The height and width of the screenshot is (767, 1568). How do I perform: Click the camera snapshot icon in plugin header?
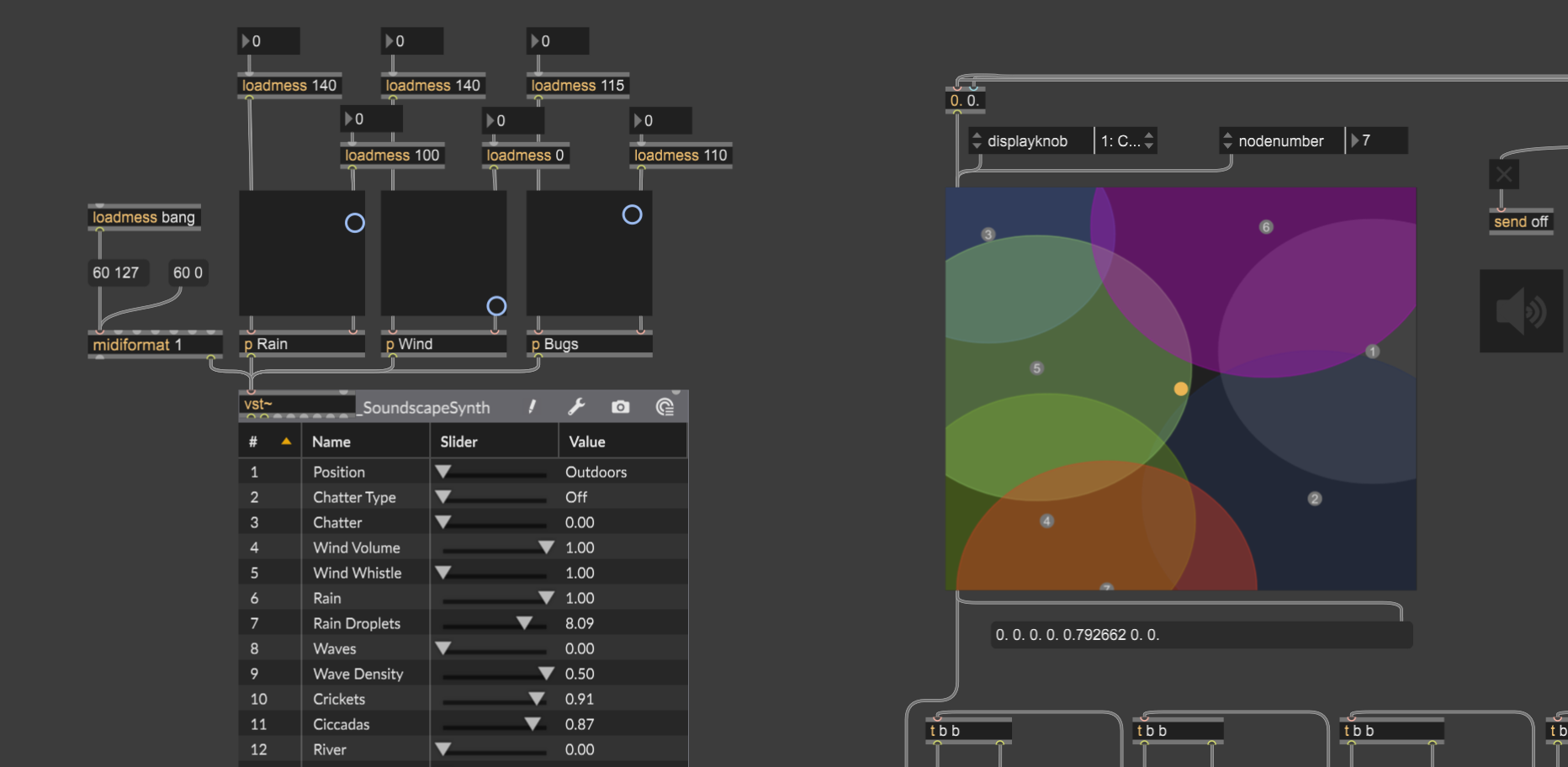tap(620, 407)
